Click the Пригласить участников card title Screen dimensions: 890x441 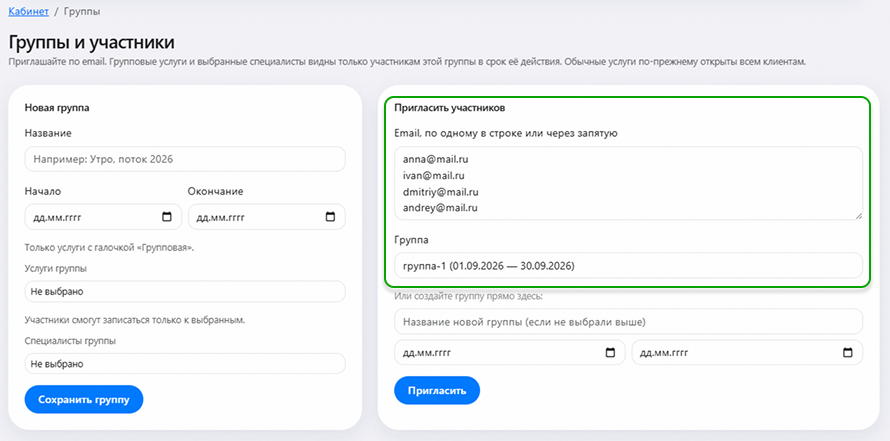[450, 107]
